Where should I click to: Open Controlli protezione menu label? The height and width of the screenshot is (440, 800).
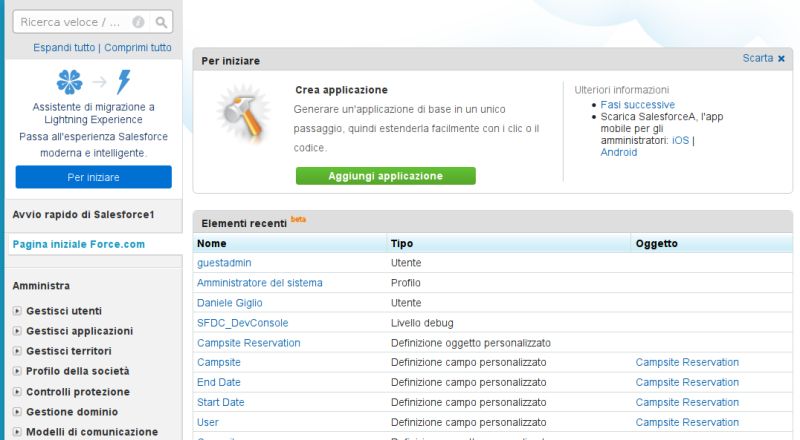coord(78,392)
